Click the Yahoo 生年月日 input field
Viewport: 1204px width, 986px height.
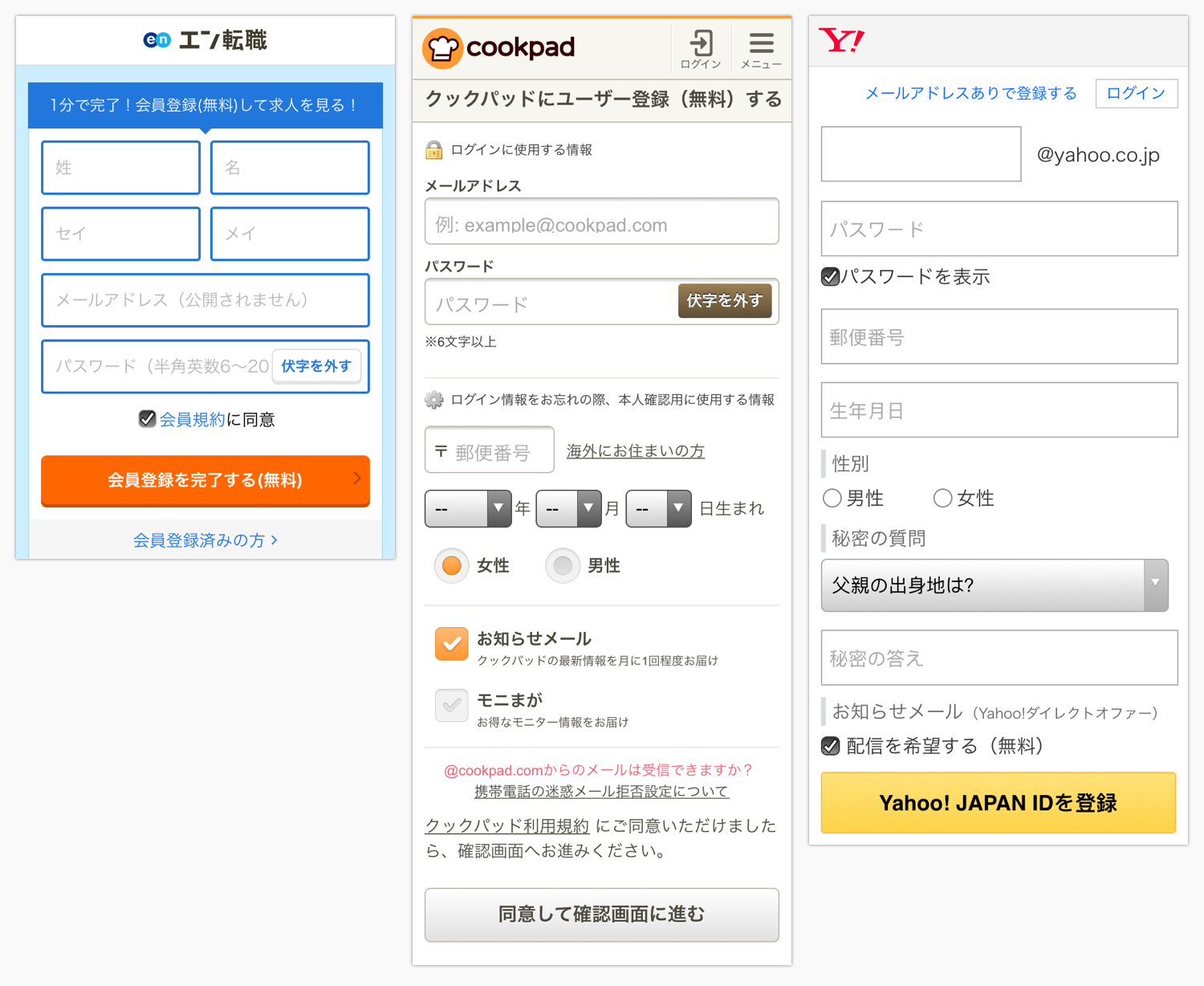(x=999, y=409)
